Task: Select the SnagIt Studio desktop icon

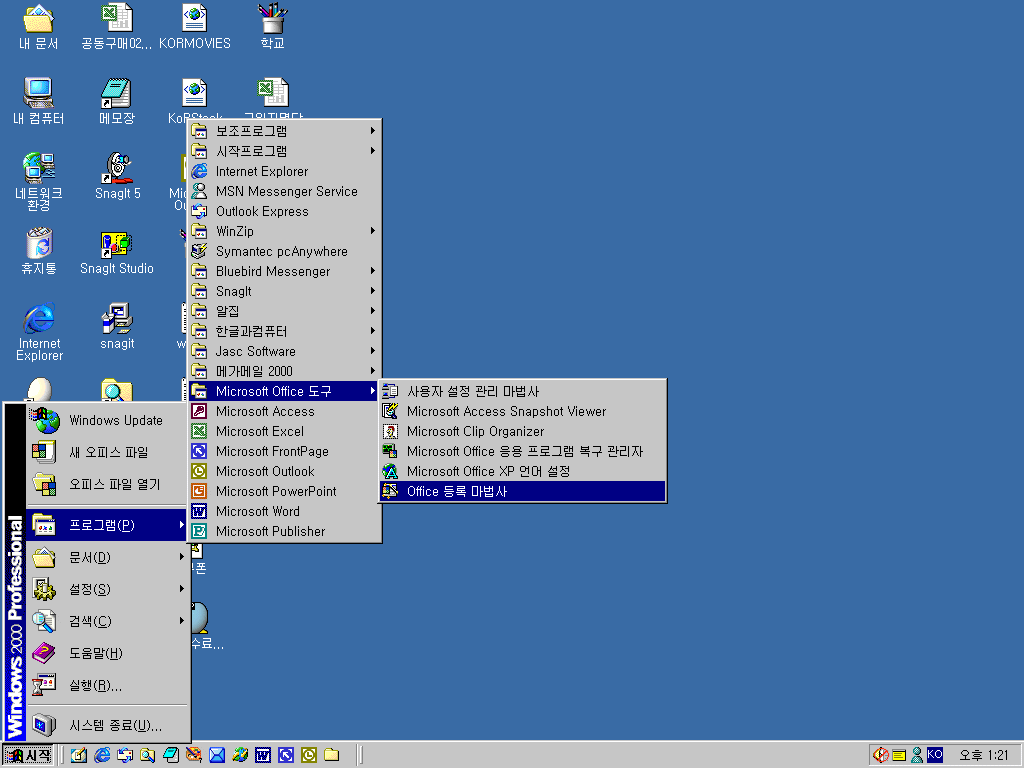Action: tap(117, 251)
